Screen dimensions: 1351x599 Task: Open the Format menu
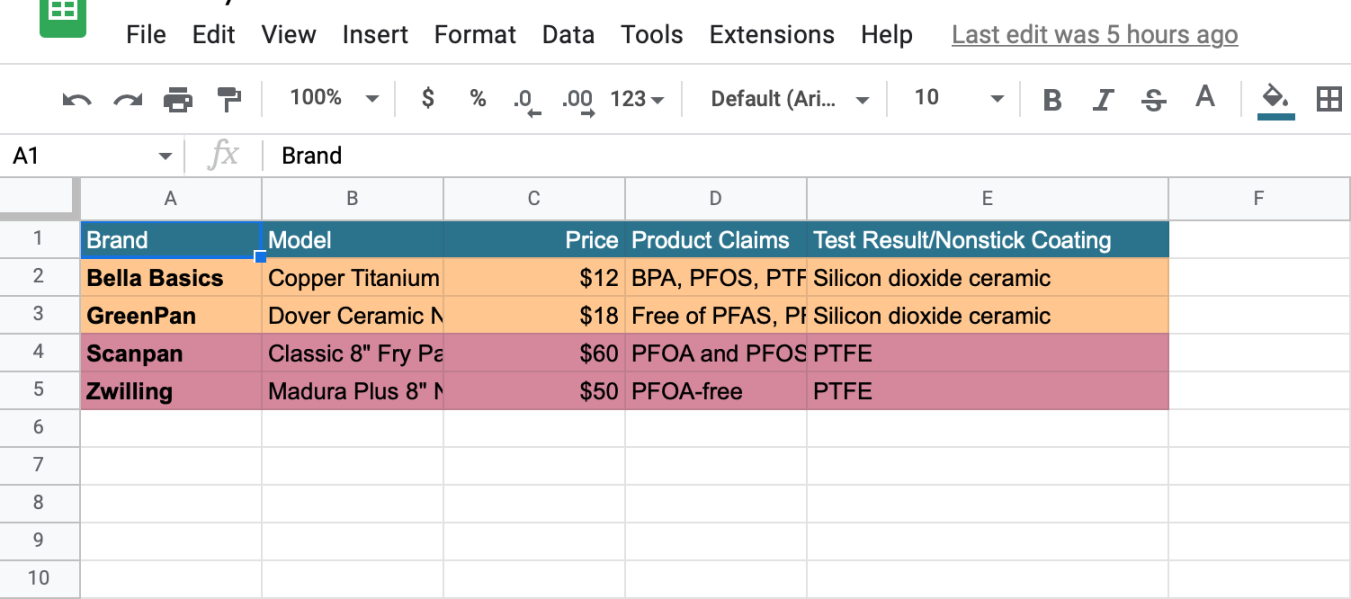pyautogui.click(x=475, y=34)
